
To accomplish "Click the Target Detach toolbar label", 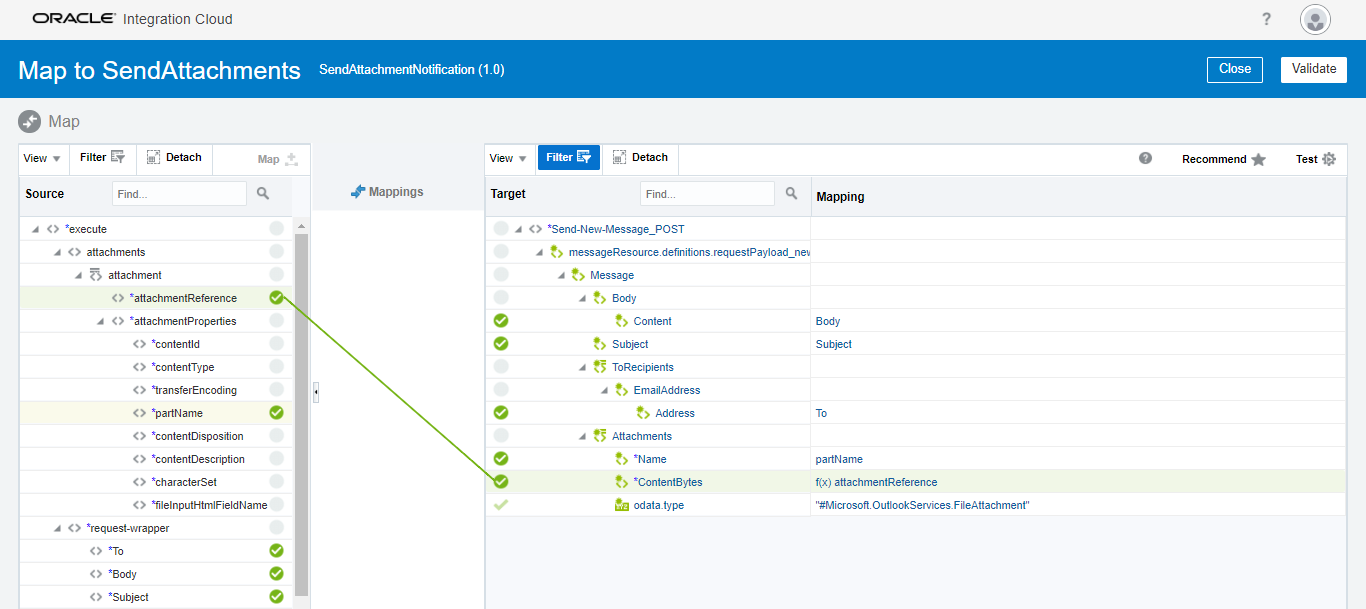I will point(650,157).
